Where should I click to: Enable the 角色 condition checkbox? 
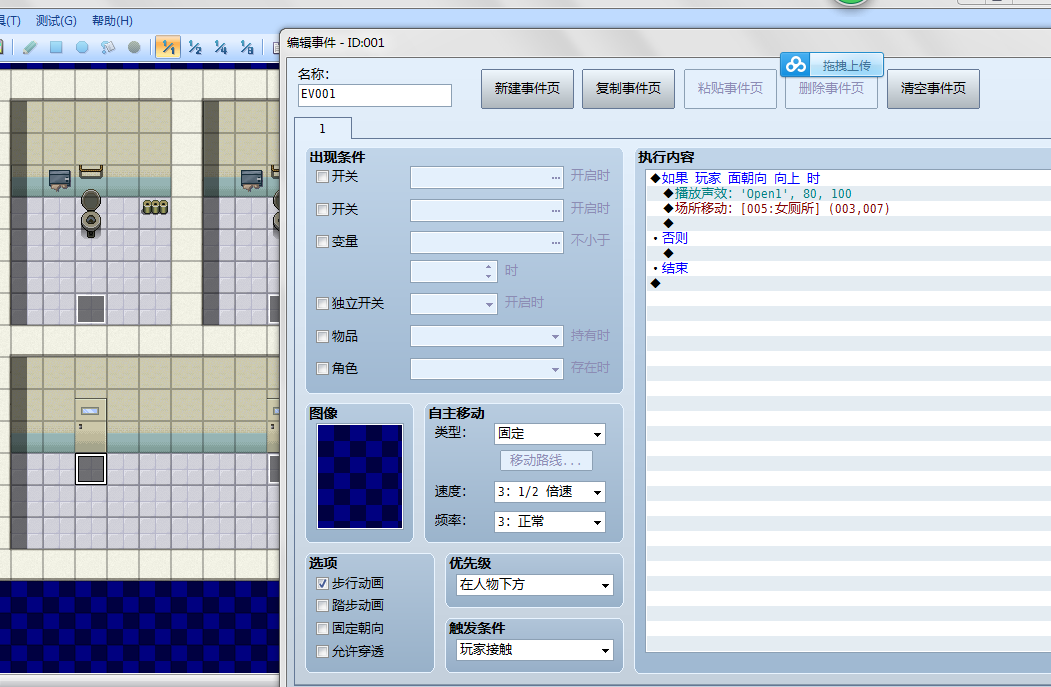click(322, 369)
